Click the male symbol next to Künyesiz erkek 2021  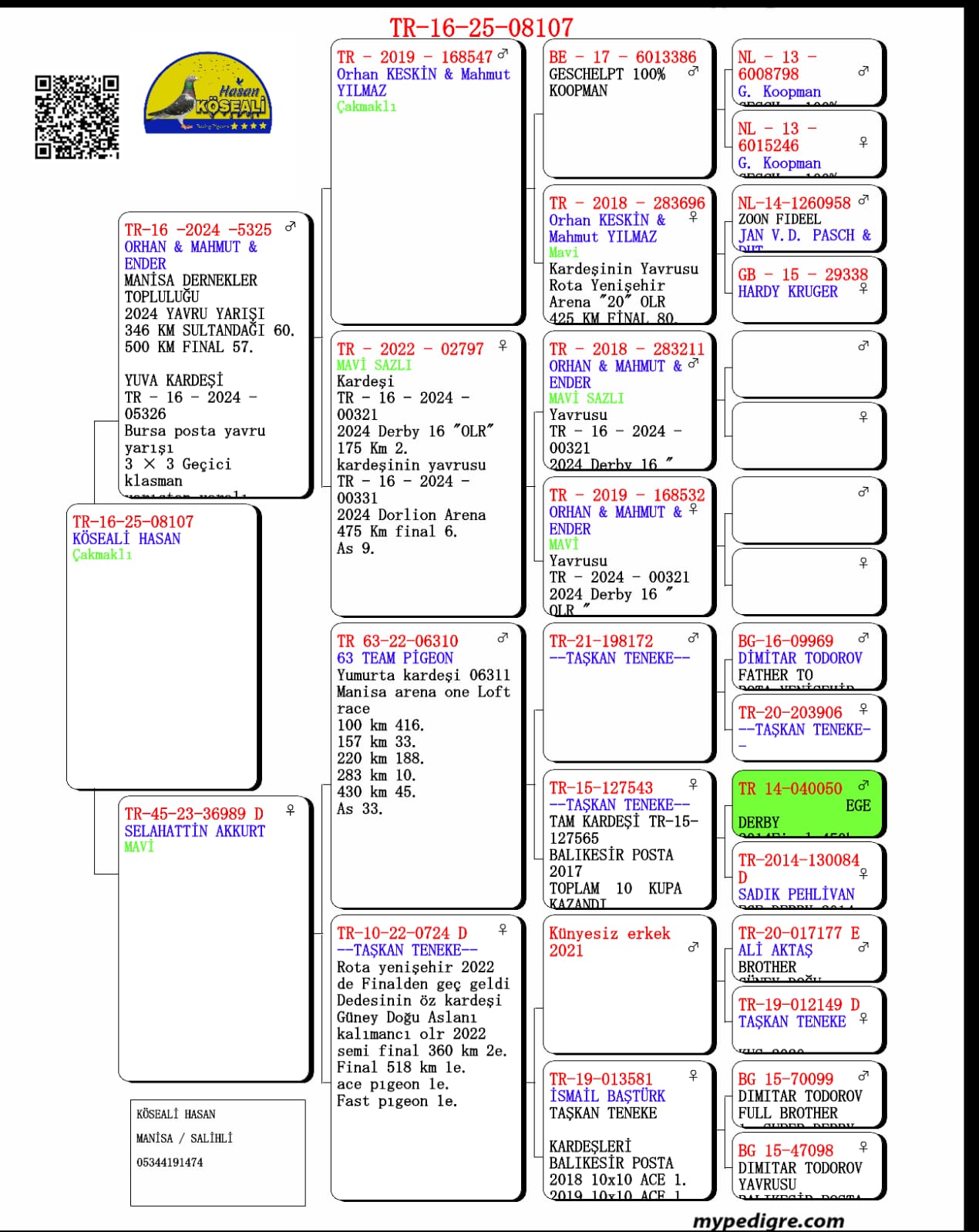693,947
